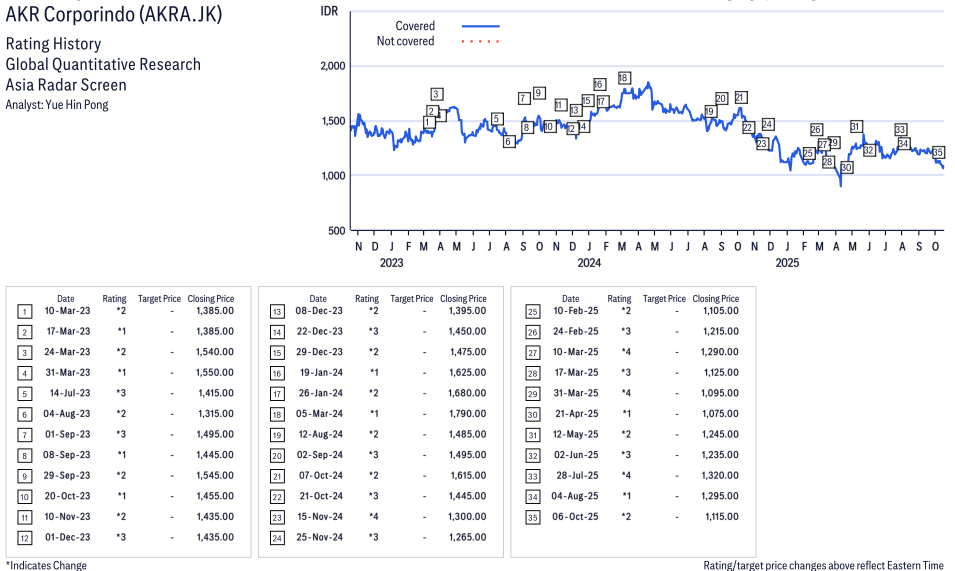Select chart marker 9 on the graph
Viewport: 955px width, 571px height.
pyautogui.click(x=539, y=93)
